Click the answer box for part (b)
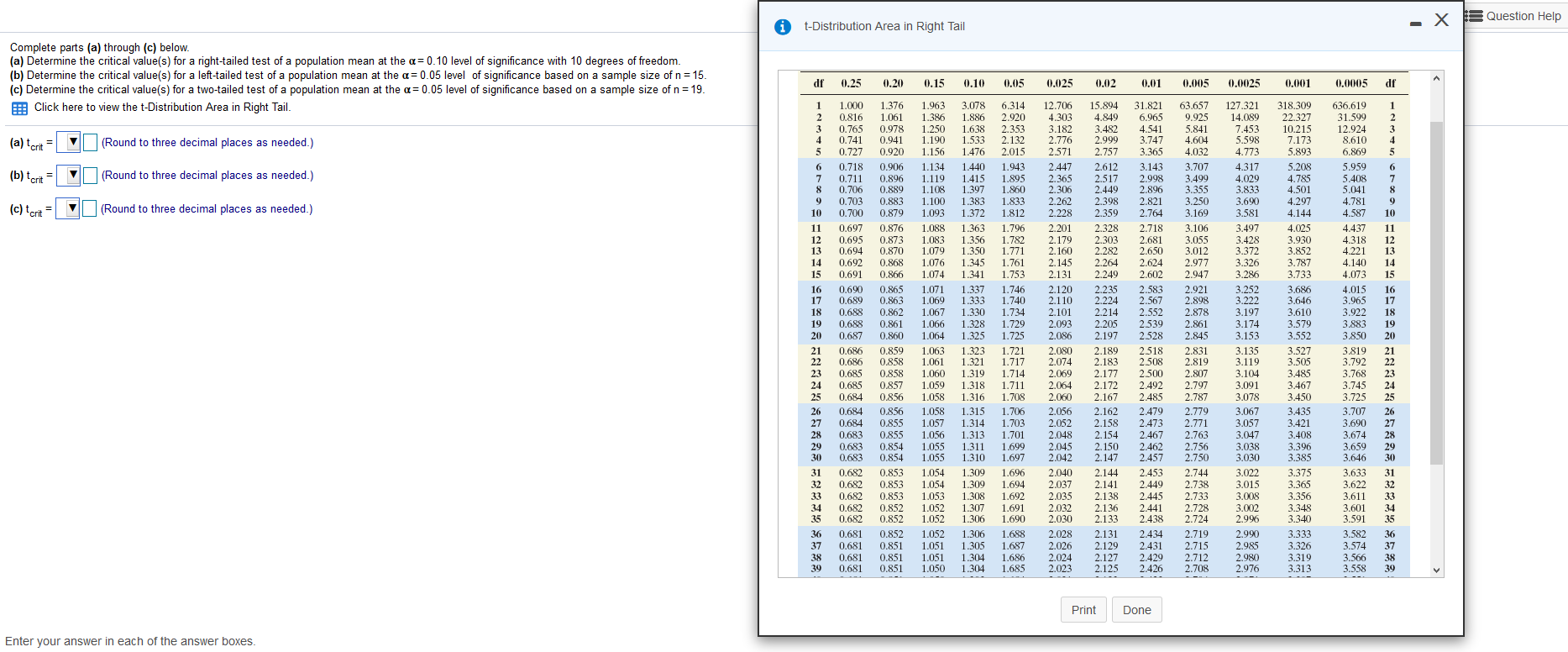Viewport: 1568px width, 652px height. click(91, 175)
